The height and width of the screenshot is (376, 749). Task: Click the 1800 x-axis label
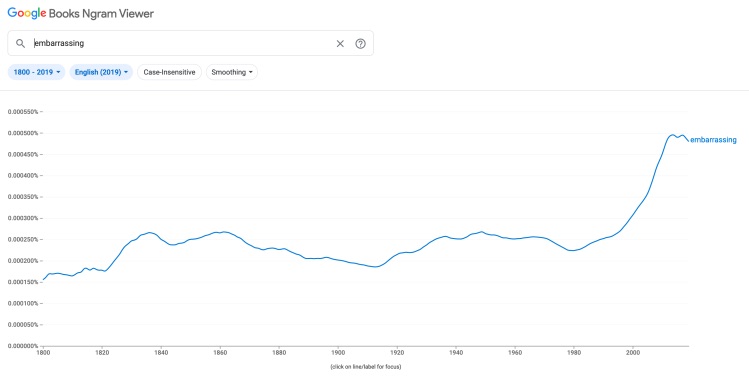pyautogui.click(x=43, y=353)
